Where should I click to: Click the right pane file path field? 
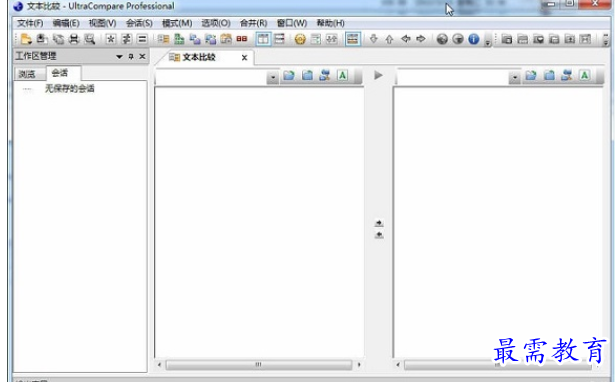tap(453, 77)
